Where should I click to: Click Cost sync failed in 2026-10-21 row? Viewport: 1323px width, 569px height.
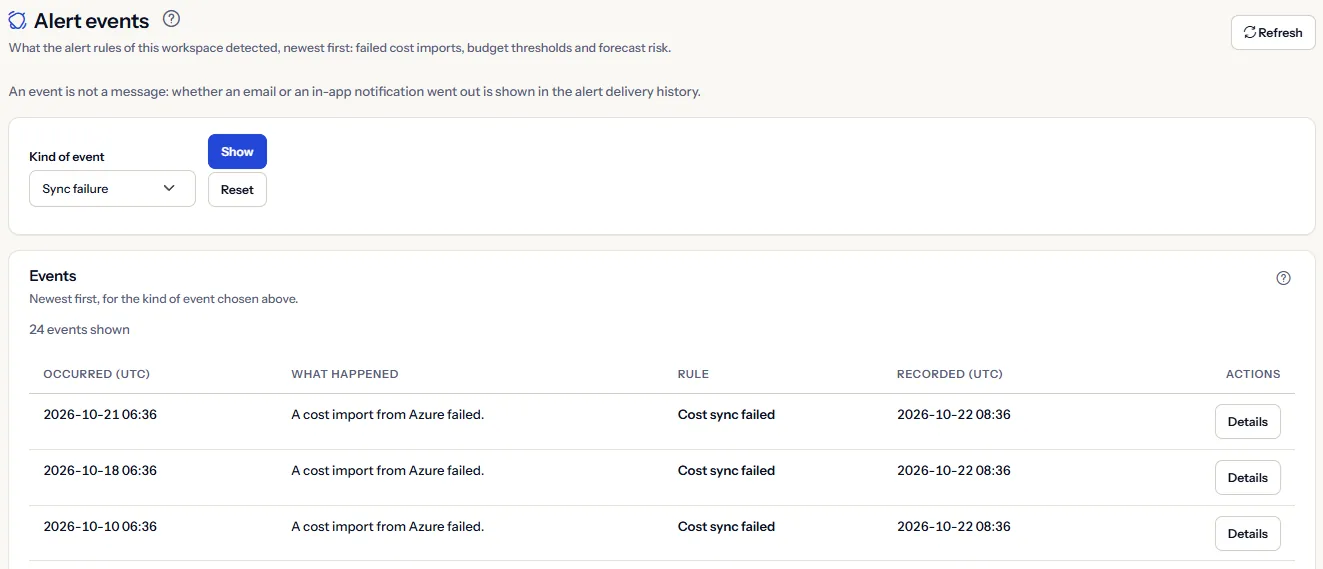(x=726, y=415)
